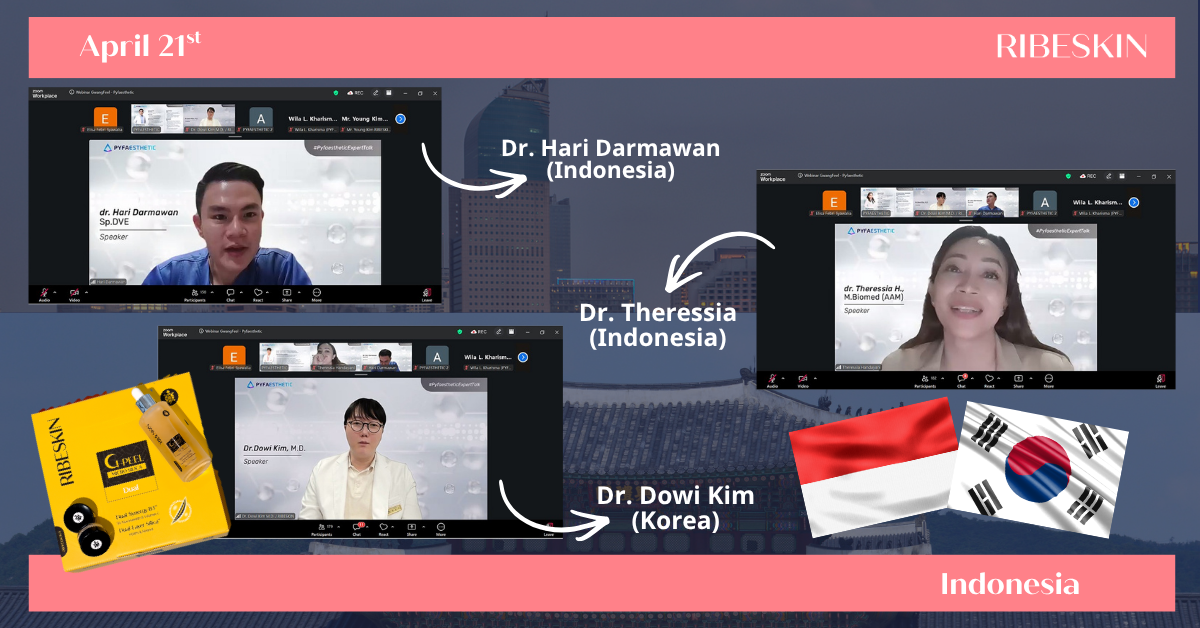
Task: Toggle Audio mute in Dr. Theressia's Zoom window
Action: 772,379
